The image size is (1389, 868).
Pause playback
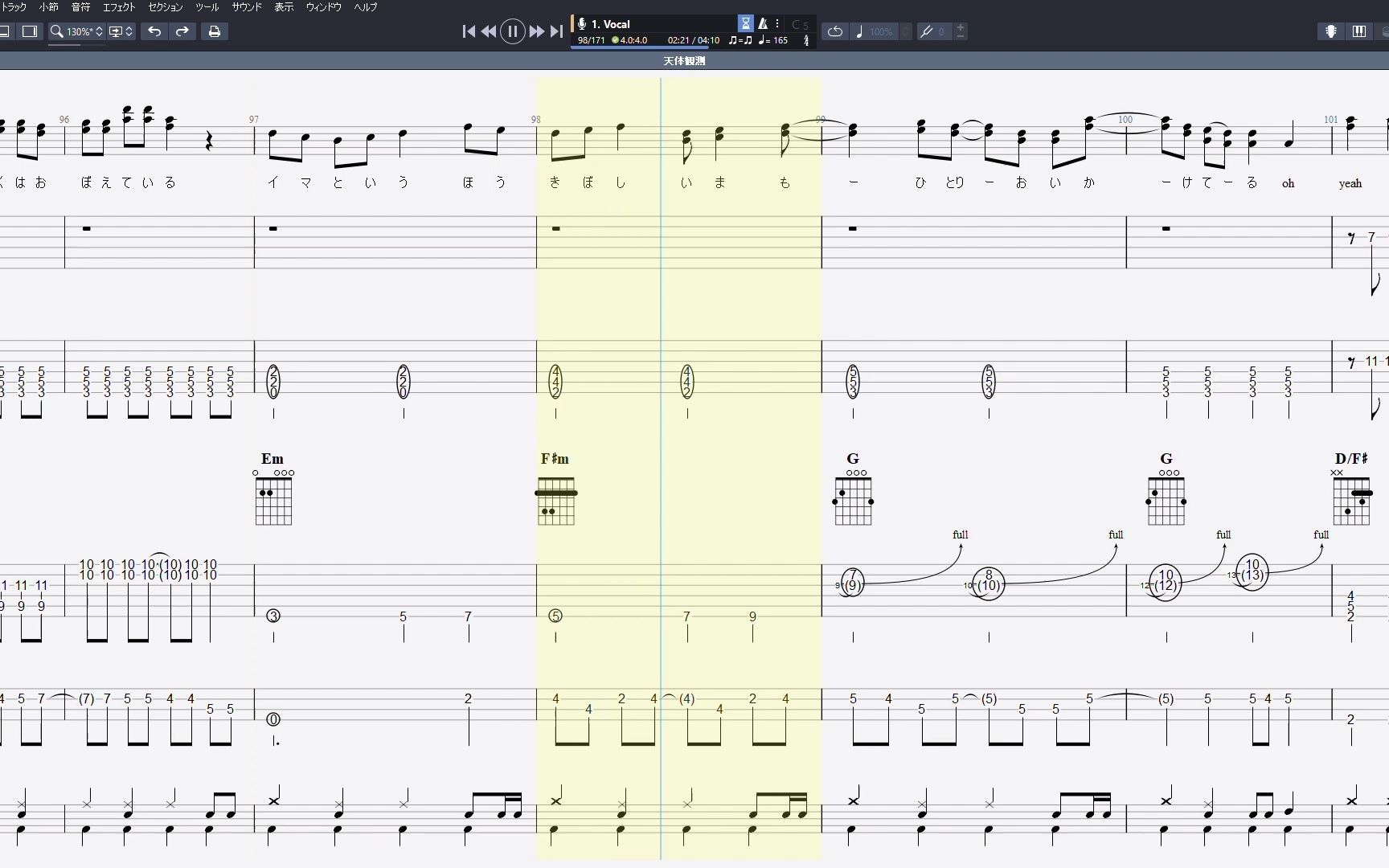point(512,31)
